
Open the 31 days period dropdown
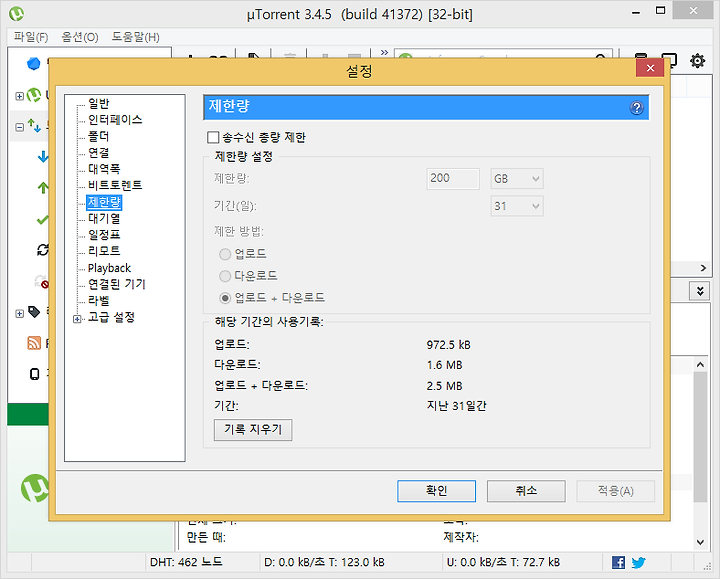tap(517, 206)
